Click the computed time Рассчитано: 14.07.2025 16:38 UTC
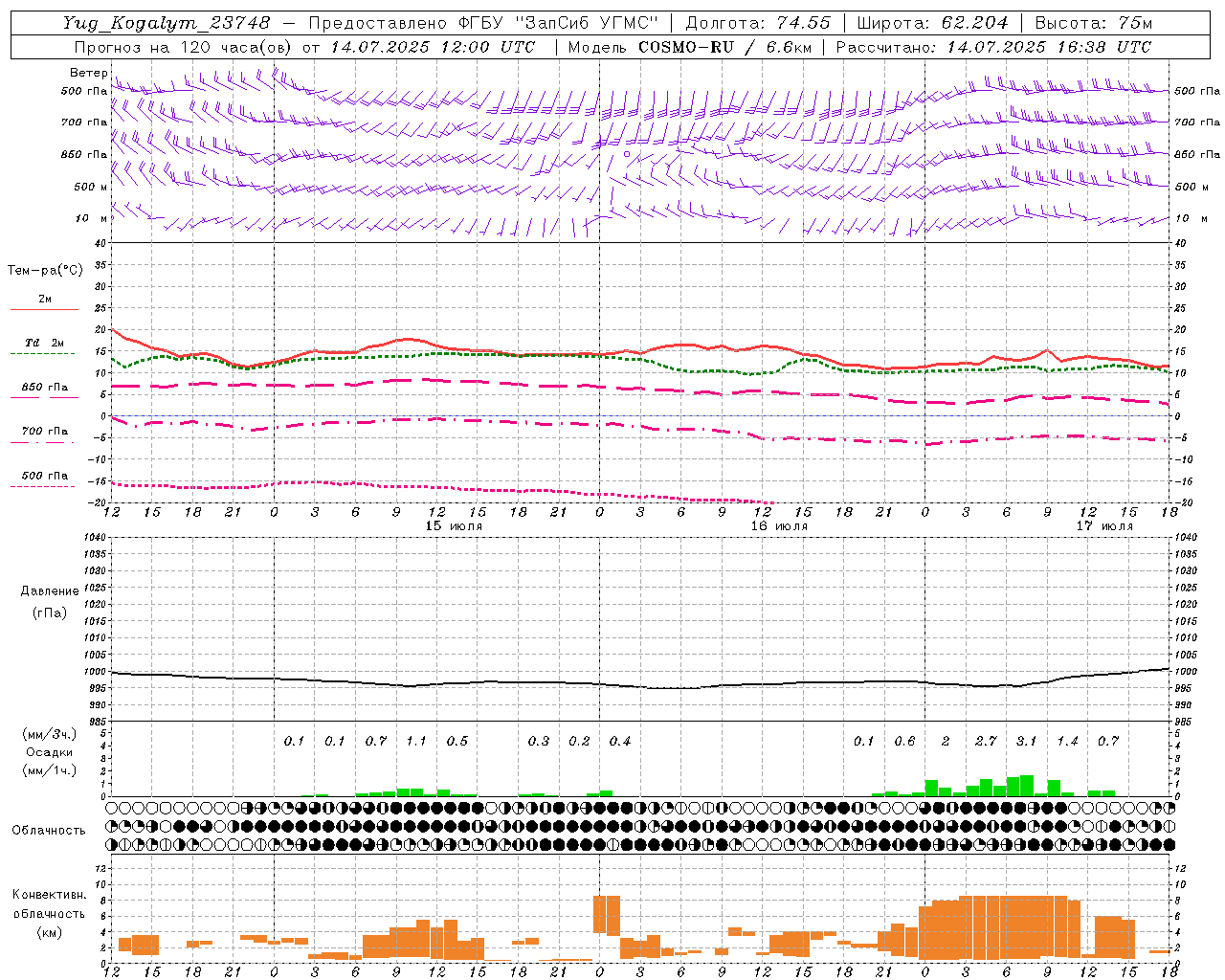Image resolution: width=1225 pixels, height=980 pixels. [x=994, y=47]
